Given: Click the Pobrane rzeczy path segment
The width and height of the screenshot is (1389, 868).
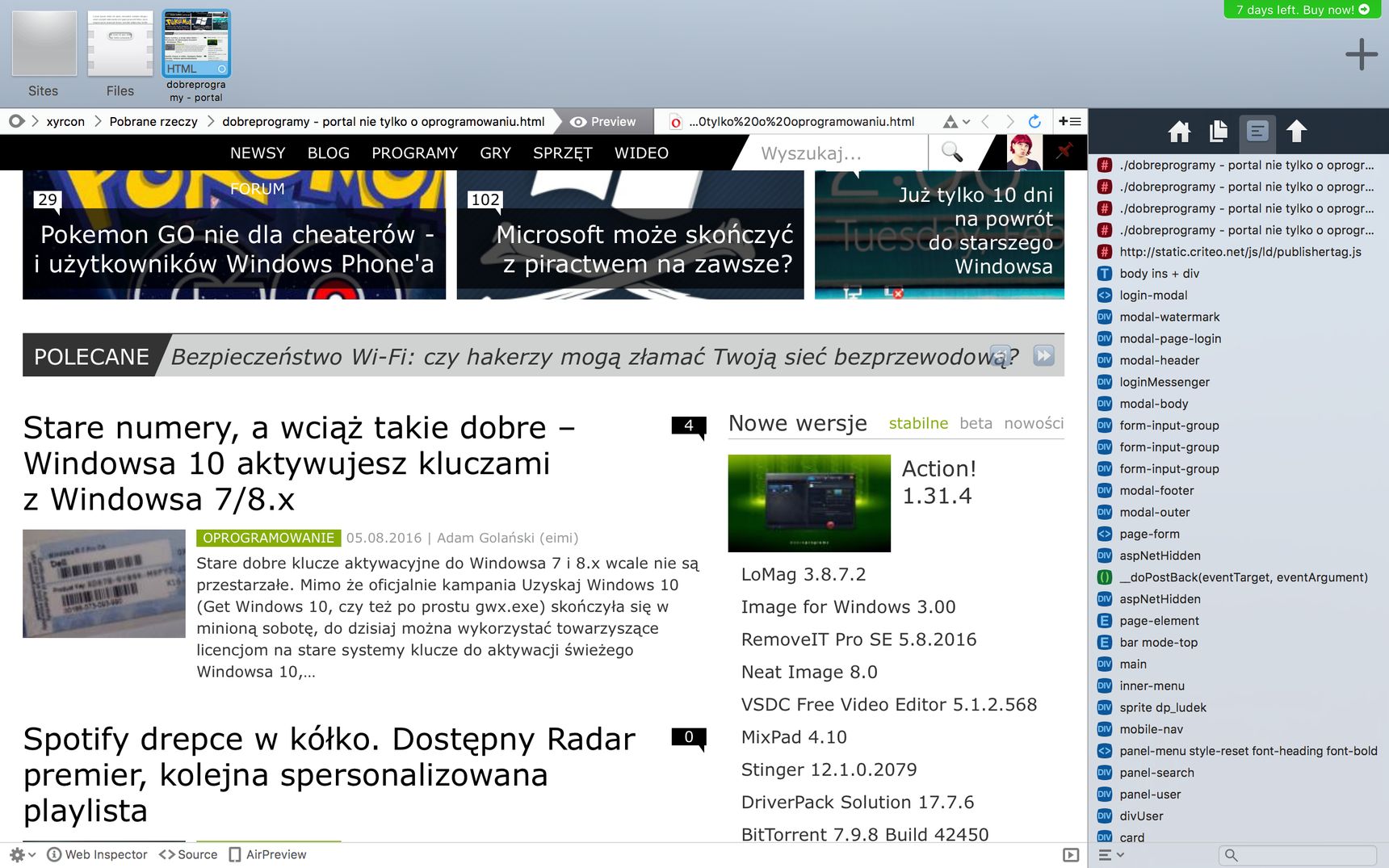Looking at the screenshot, I should 153,122.
